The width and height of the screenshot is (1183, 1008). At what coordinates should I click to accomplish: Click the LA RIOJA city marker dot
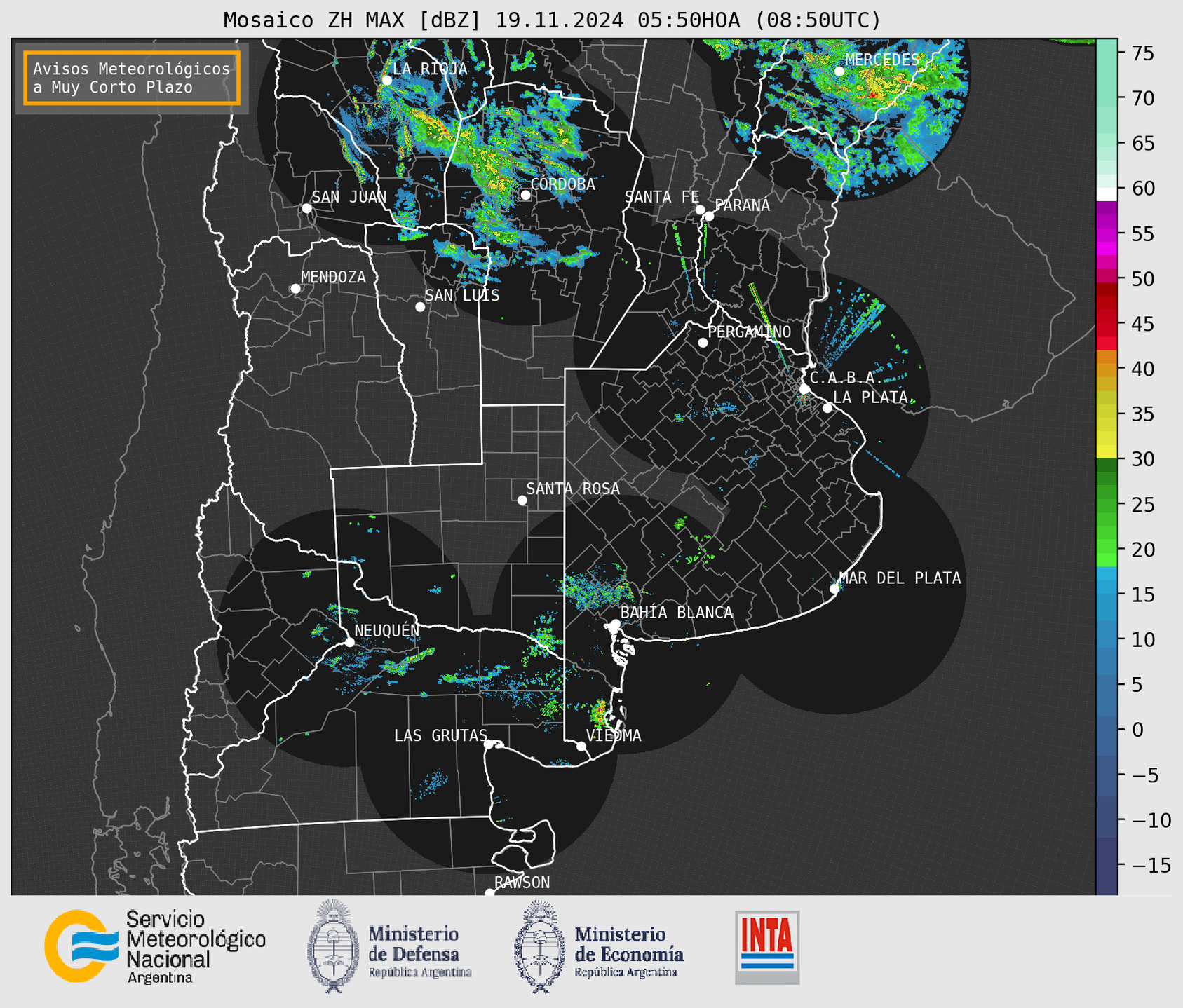coord(386,80)
